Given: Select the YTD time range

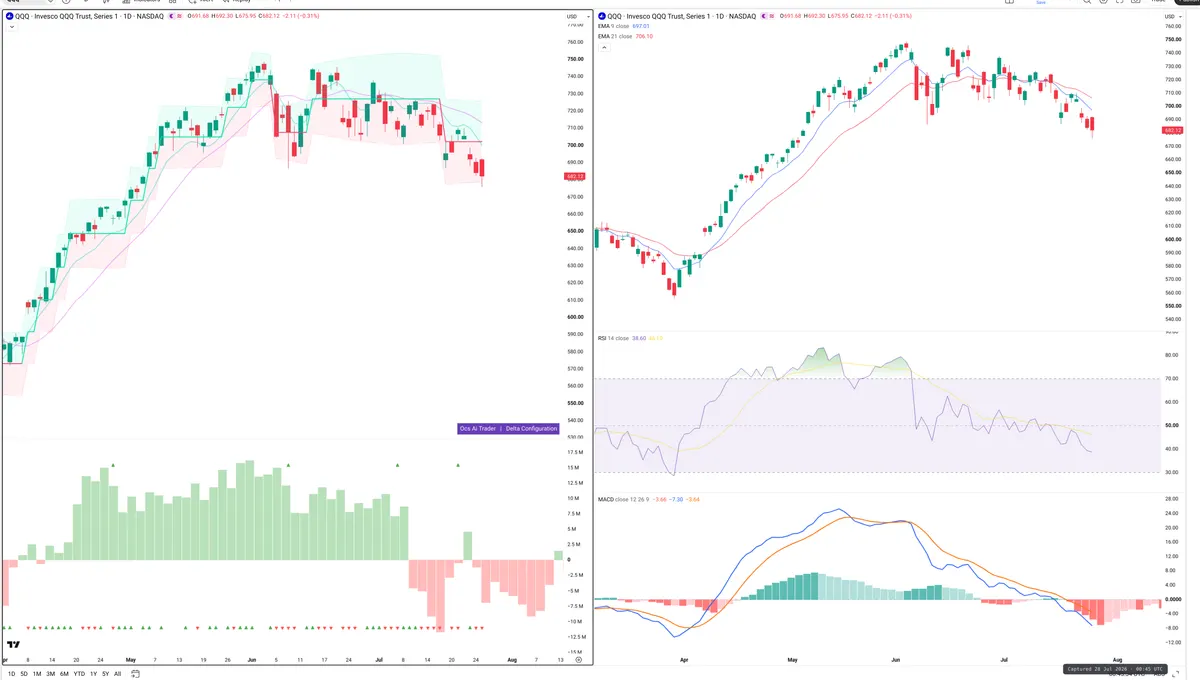Looking at the screenshot, I should pos(79,674).
